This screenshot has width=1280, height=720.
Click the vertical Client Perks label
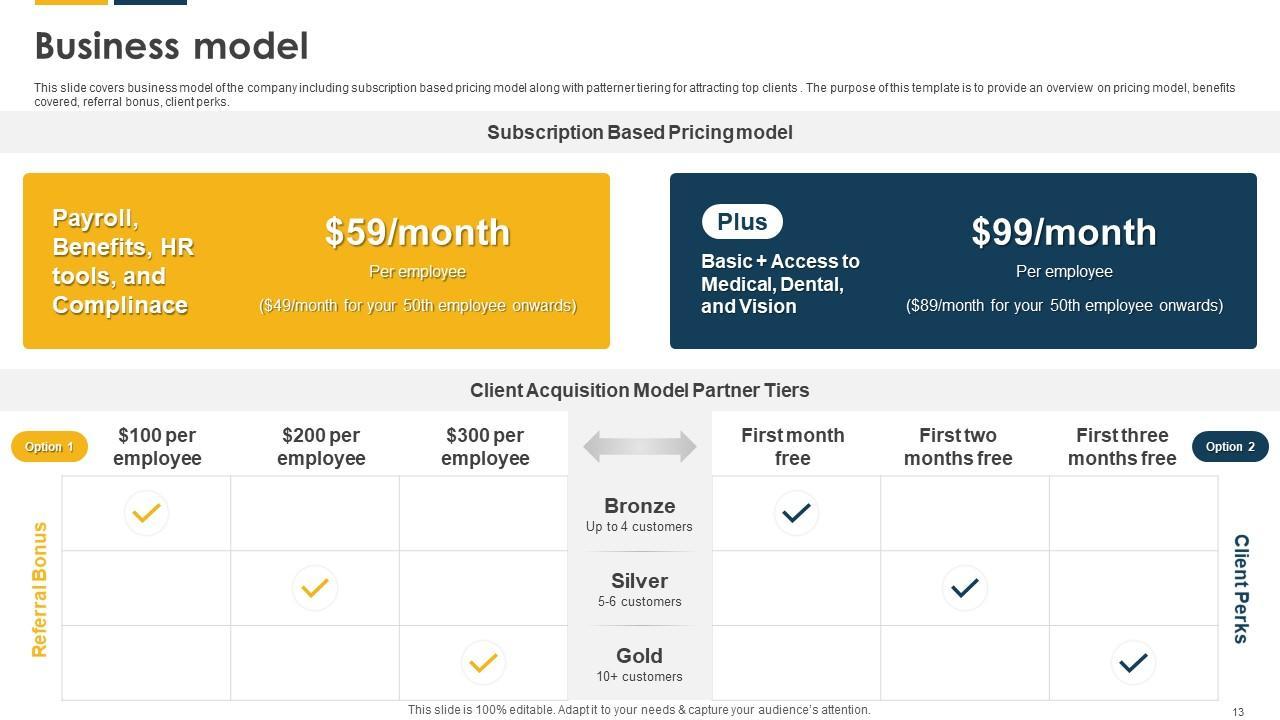[x=1241, y=589]
